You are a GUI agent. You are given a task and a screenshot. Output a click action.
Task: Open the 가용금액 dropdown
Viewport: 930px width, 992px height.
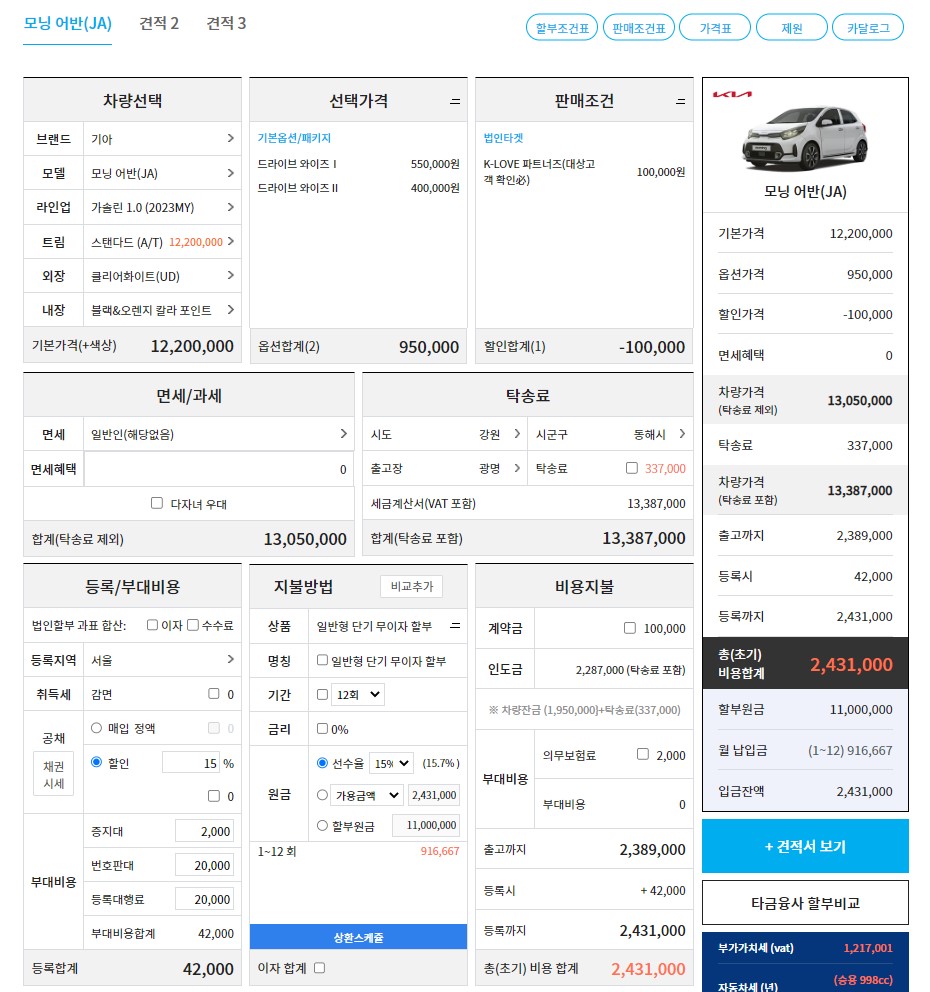click(x=367, y=795)
